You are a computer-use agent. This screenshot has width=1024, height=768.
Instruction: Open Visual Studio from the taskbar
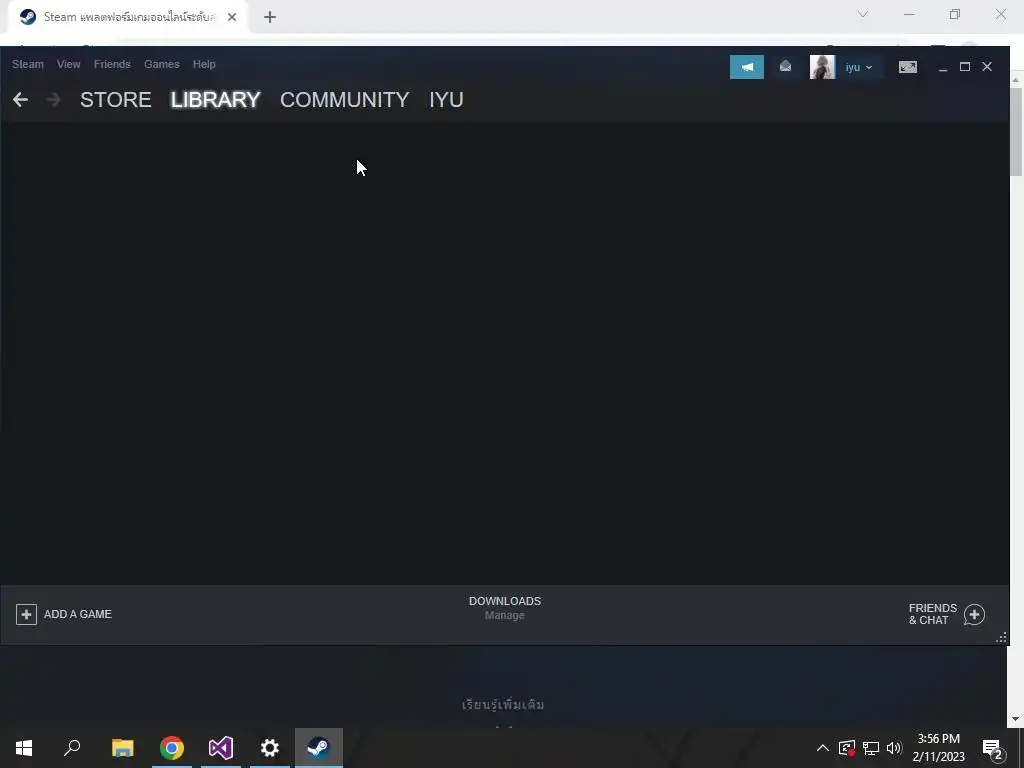coord(221,748)
